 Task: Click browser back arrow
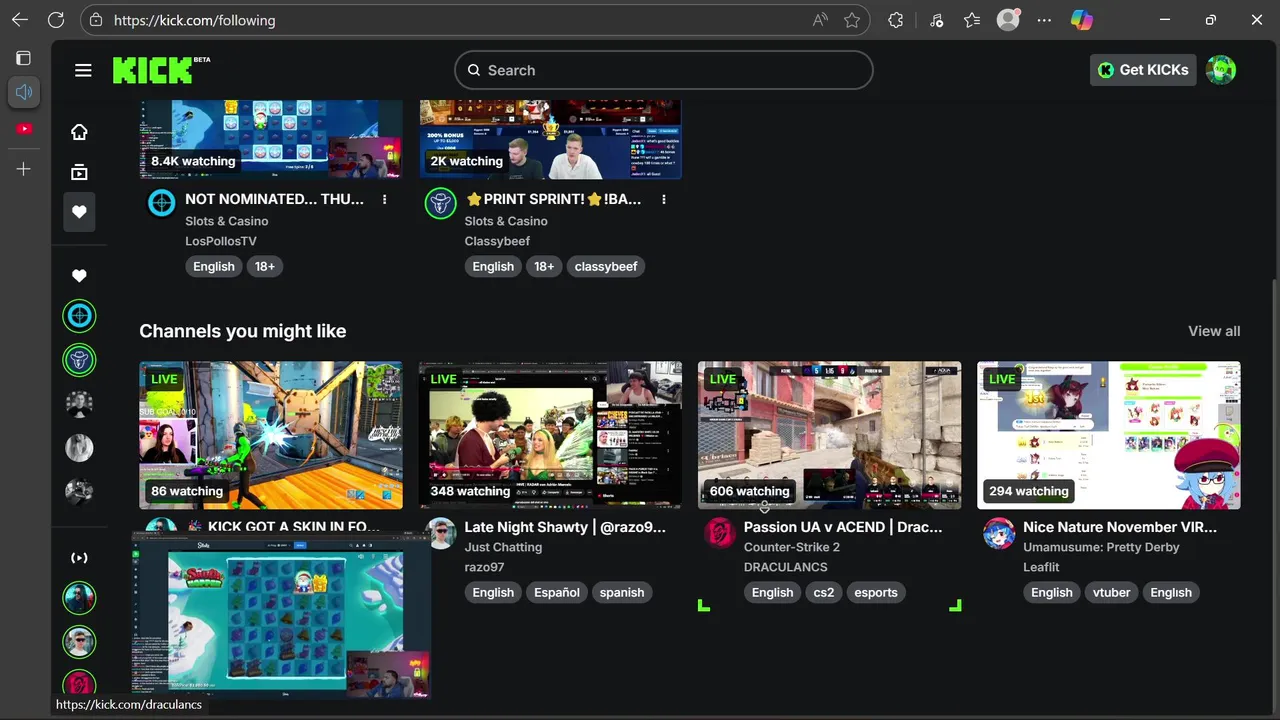20,20
